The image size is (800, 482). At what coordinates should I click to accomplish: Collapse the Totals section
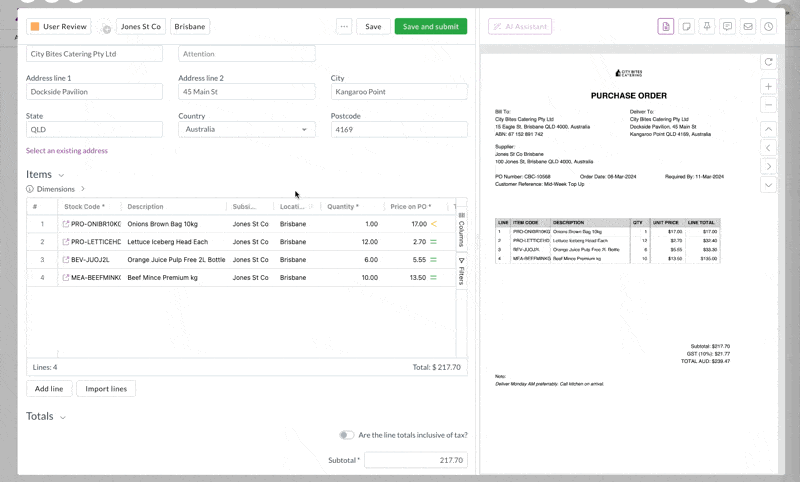click(63, 417)
